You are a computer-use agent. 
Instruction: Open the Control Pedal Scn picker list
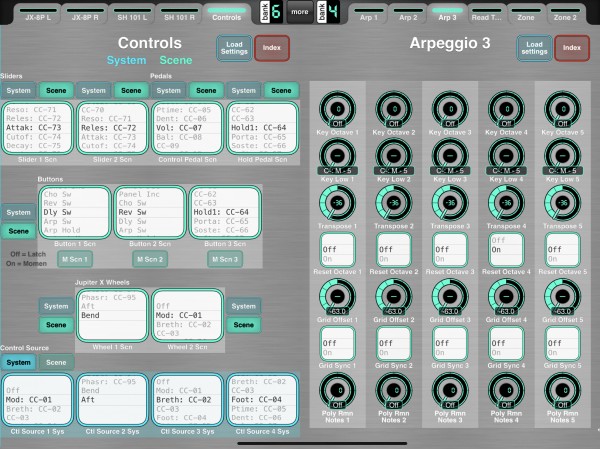click(188, 128)
